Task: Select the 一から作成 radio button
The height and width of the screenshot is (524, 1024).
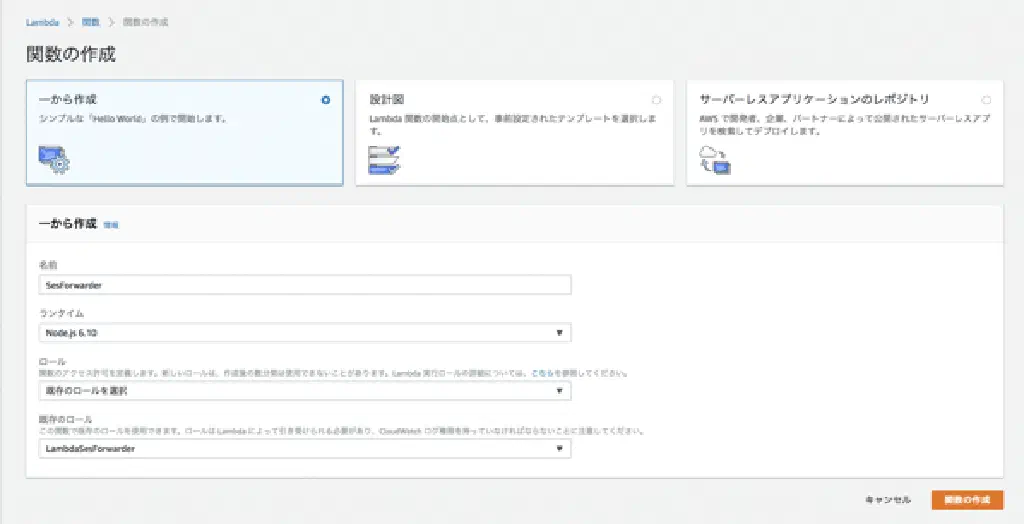Action: coord(326,100)
